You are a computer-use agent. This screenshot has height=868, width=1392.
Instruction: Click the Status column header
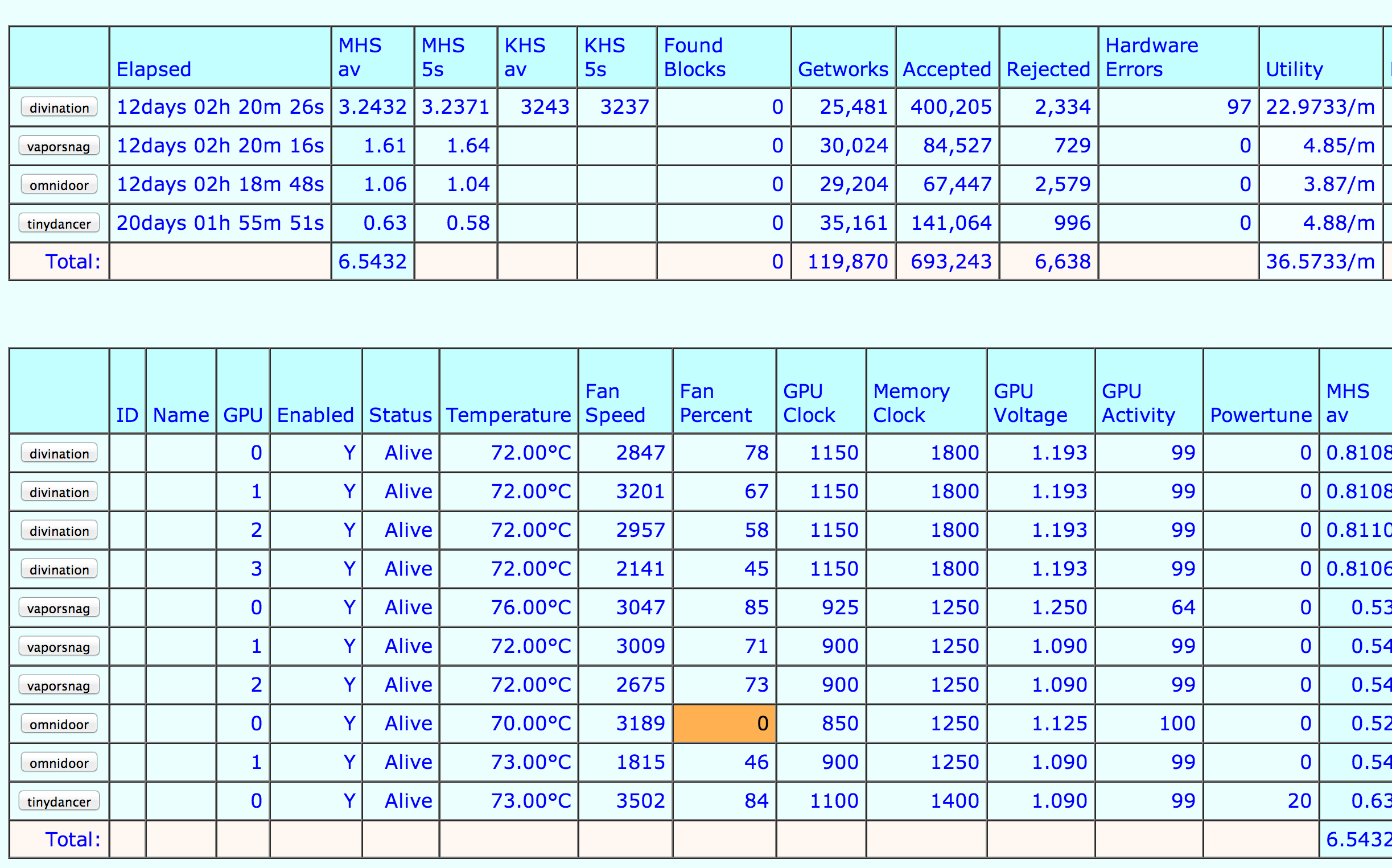tap(400, 391)
